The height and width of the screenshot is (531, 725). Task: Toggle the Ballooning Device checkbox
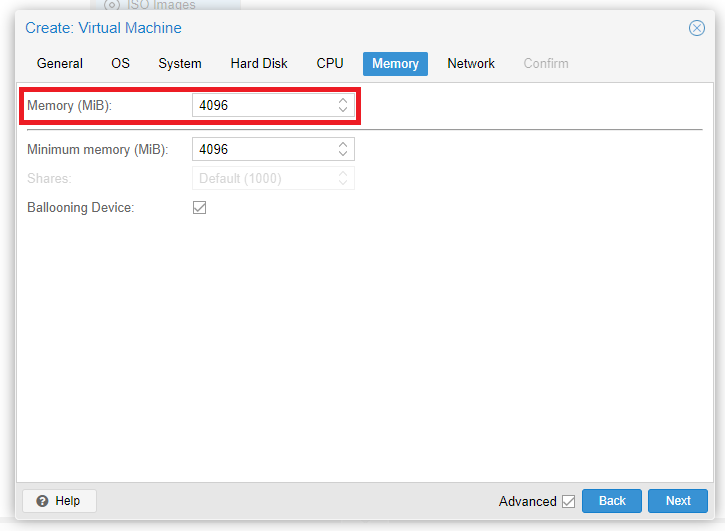199,207
